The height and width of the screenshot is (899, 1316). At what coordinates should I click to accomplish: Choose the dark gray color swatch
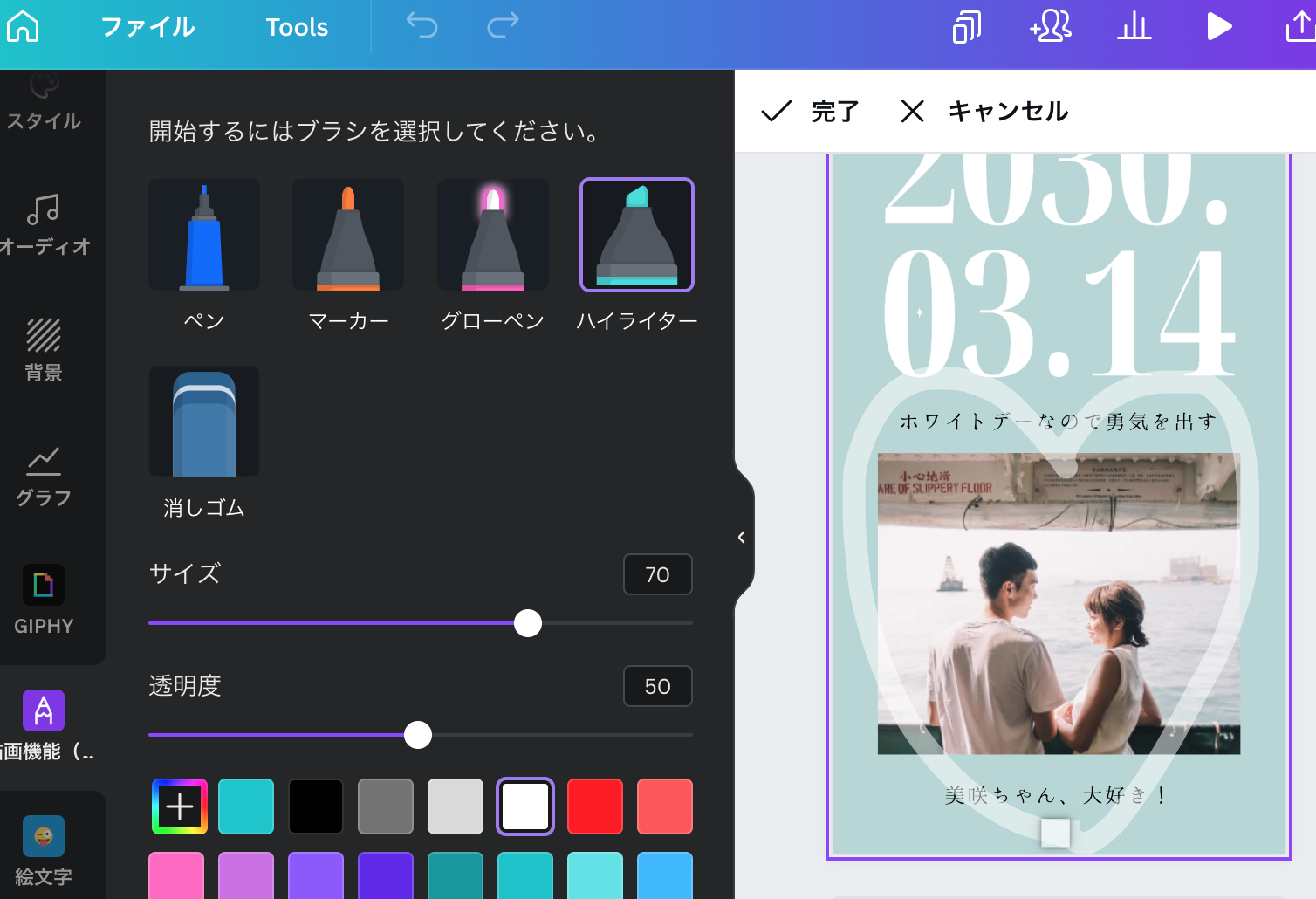tap(386, 806)
